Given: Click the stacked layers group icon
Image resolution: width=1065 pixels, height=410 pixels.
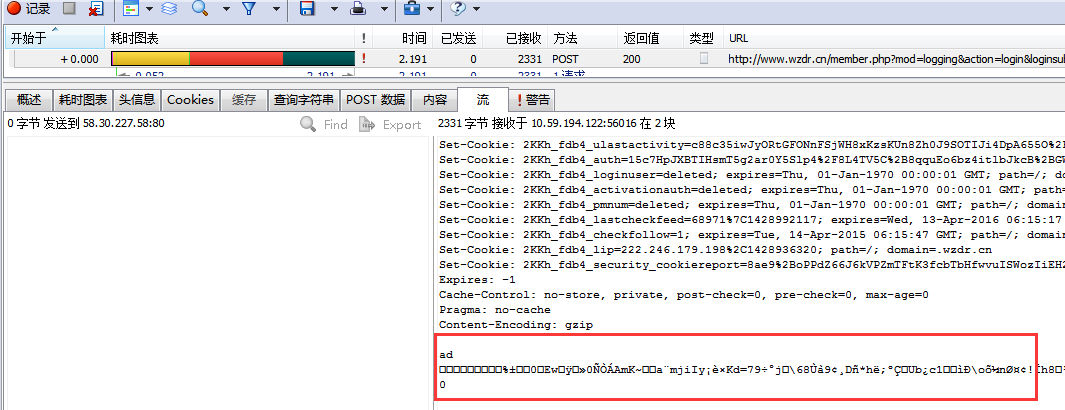Looking at the screenshot, I should (x=168, y=8).
